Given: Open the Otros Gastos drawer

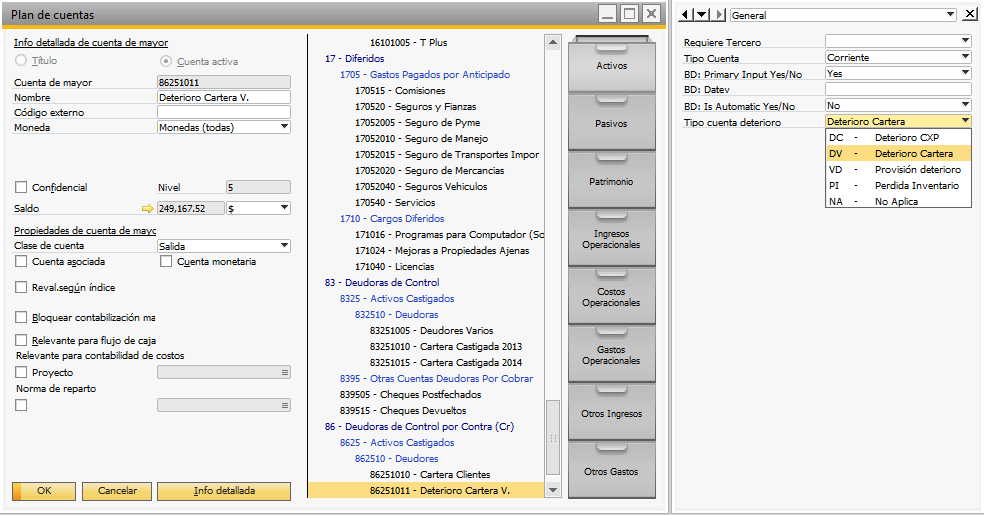Looking at the screenshot, I should 611,472.
